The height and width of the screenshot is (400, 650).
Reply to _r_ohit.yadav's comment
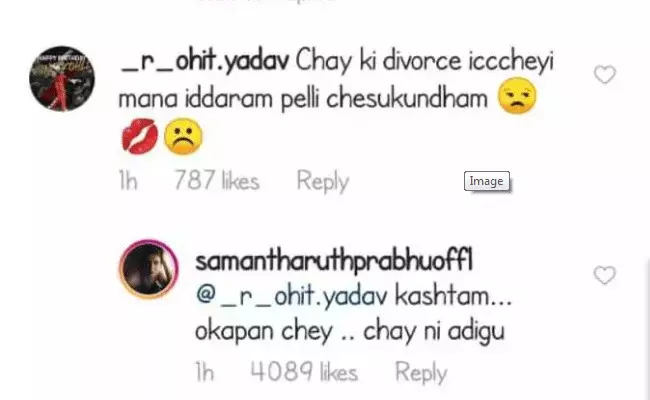pyautogui.click(x=323, y=182)
